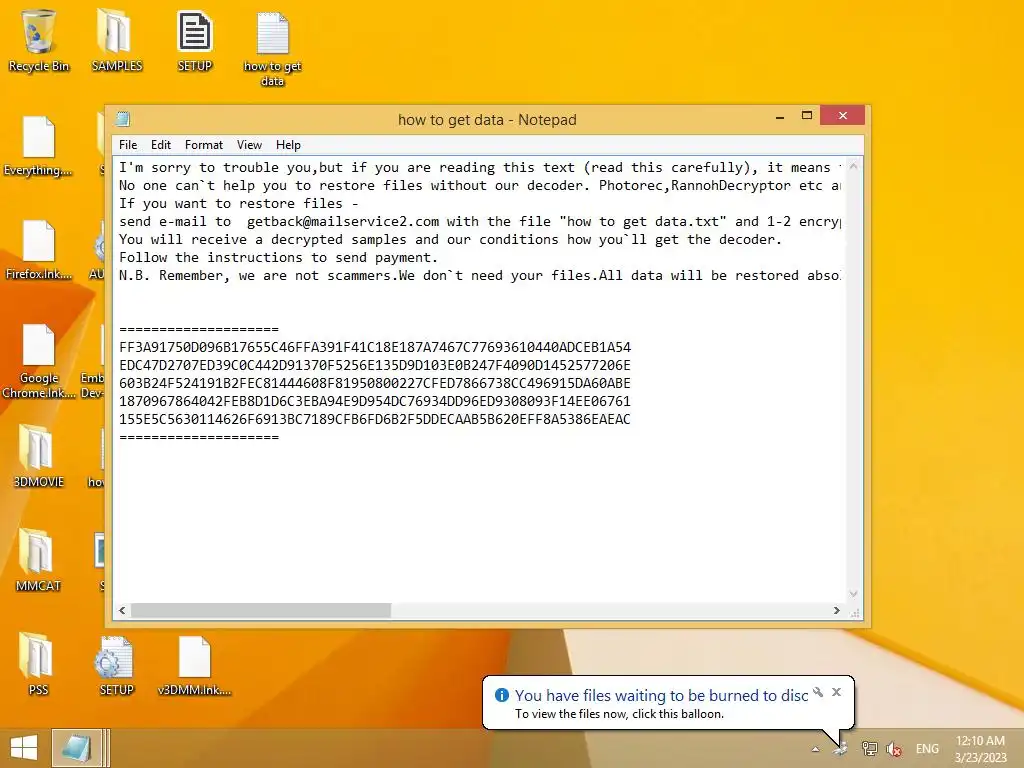Viewport: 1024px width, 768px height.
Task: Select the Firefox.lnk file icon
Action: [39, 249]
